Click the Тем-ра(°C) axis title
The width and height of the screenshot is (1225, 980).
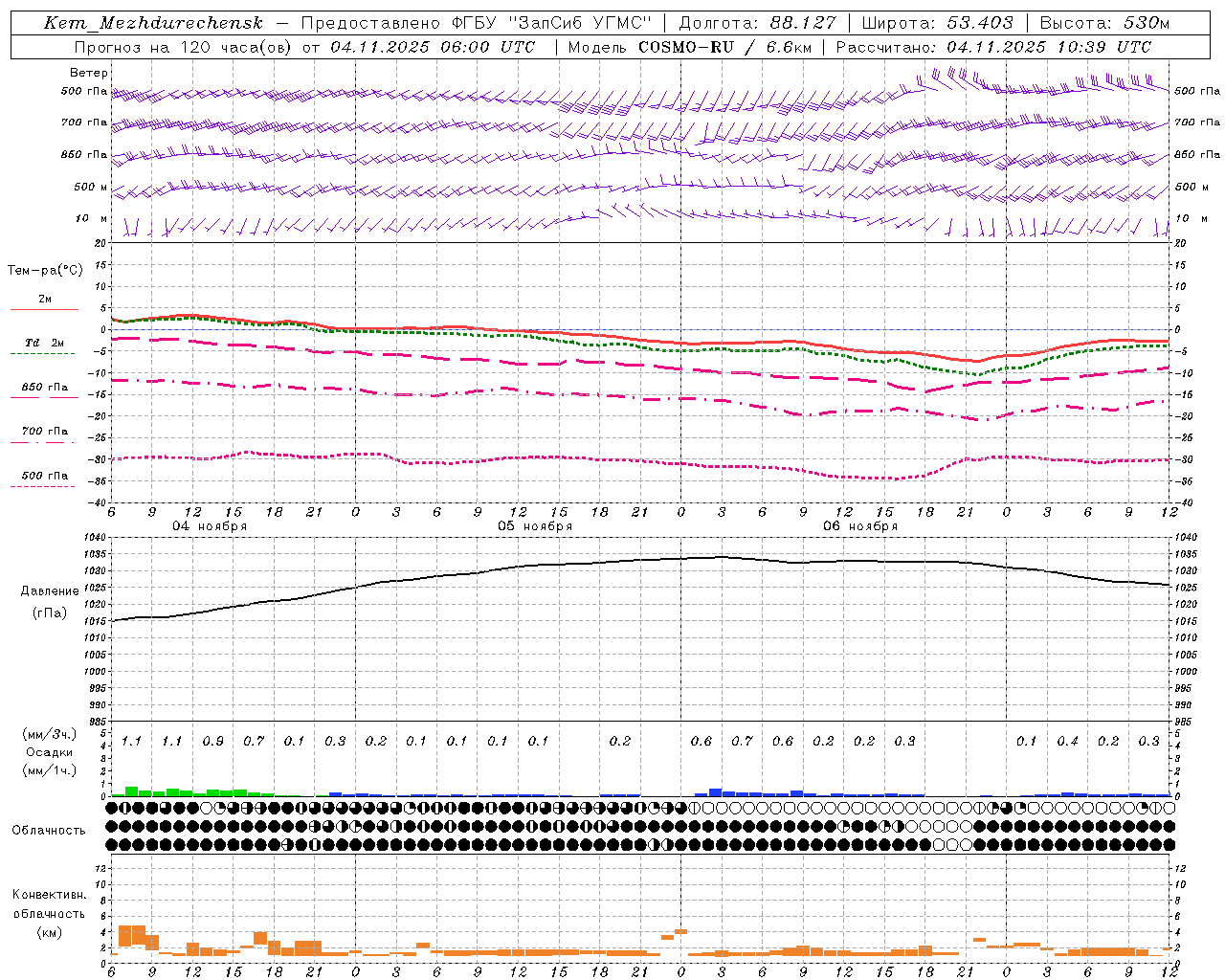[45, 271]
